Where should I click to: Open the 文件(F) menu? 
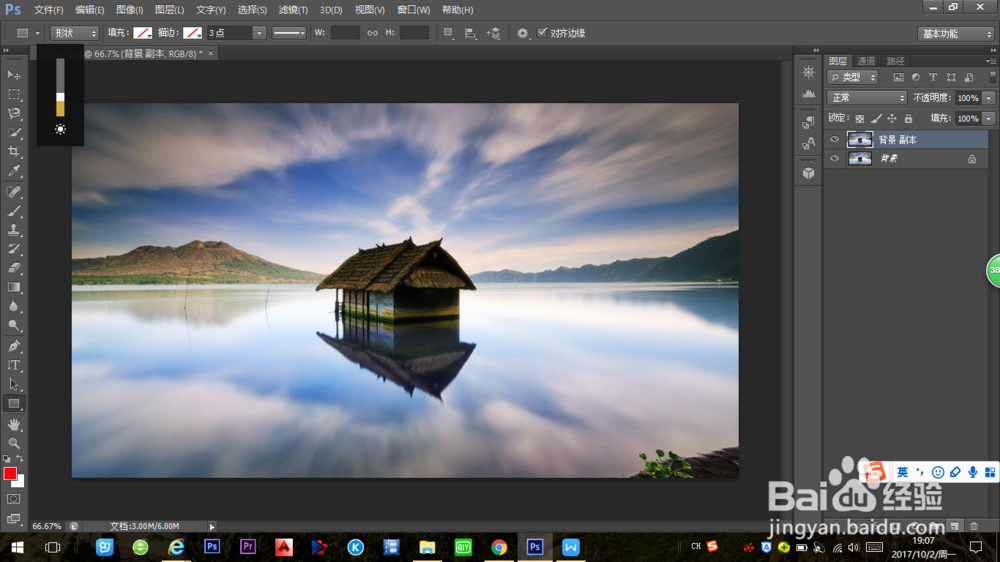coord(48,10)
